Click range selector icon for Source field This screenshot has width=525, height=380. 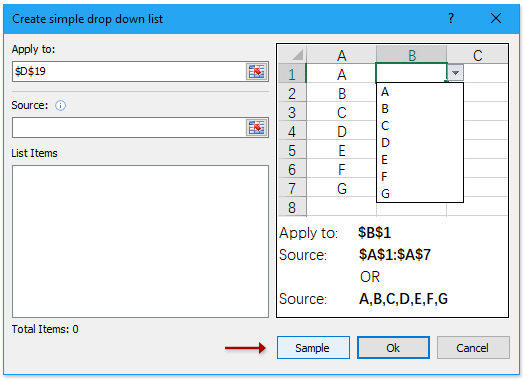point(257,127)
